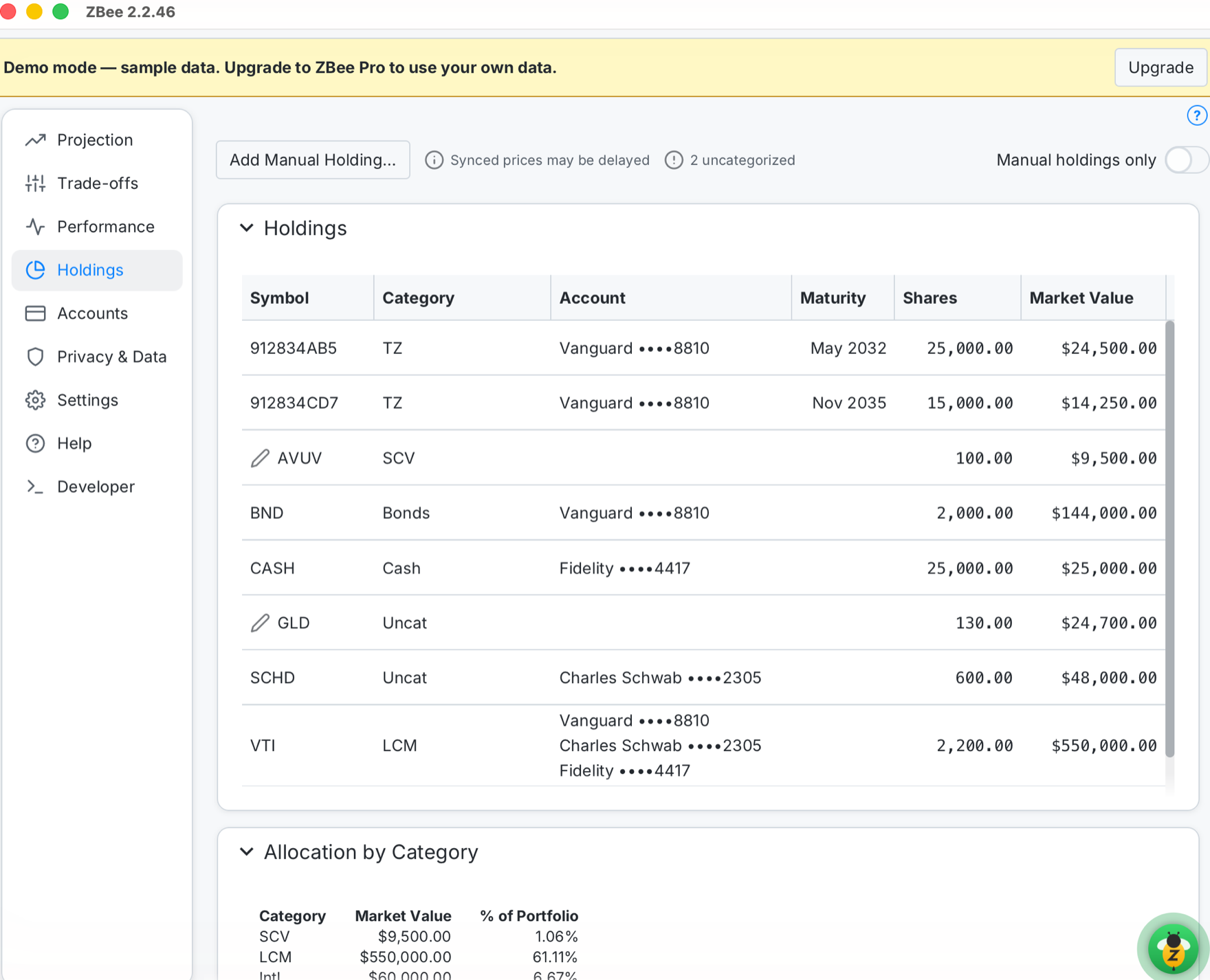Click the Nov 2035 maturity cell

[849, 403]
